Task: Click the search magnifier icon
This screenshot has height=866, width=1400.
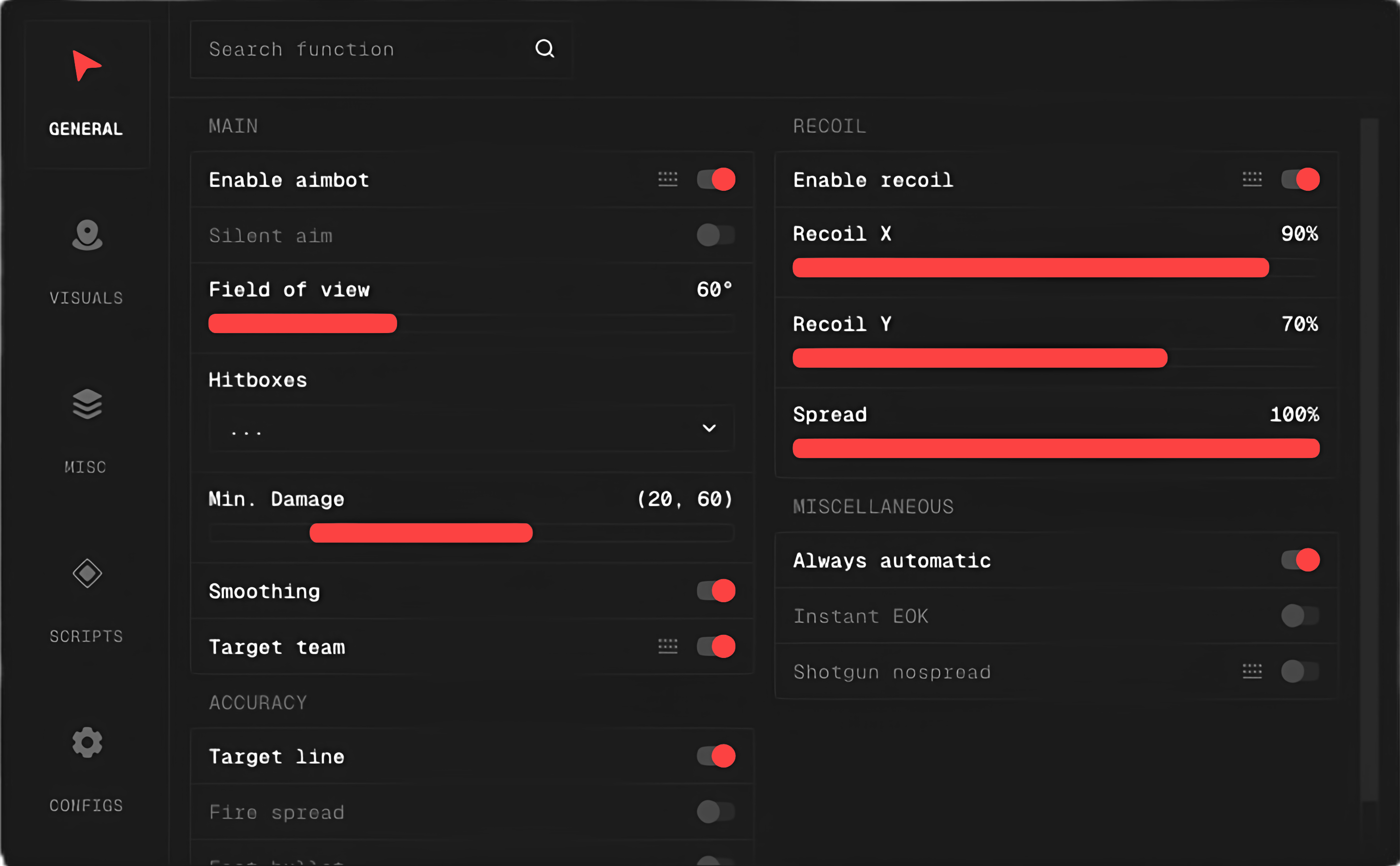Action: 544,49
